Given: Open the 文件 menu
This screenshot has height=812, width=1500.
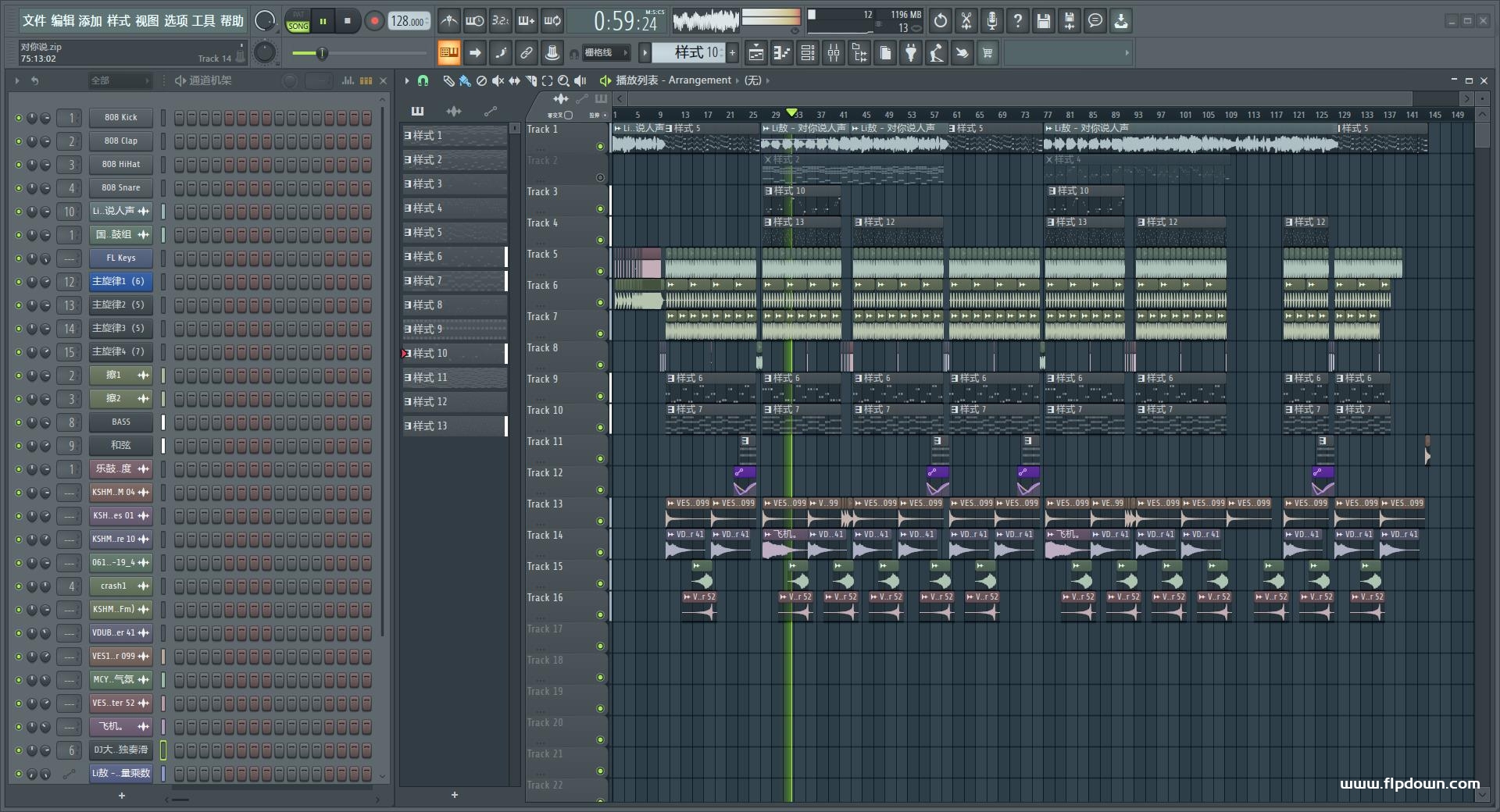Looking at the screenshot, I should 34,21.
